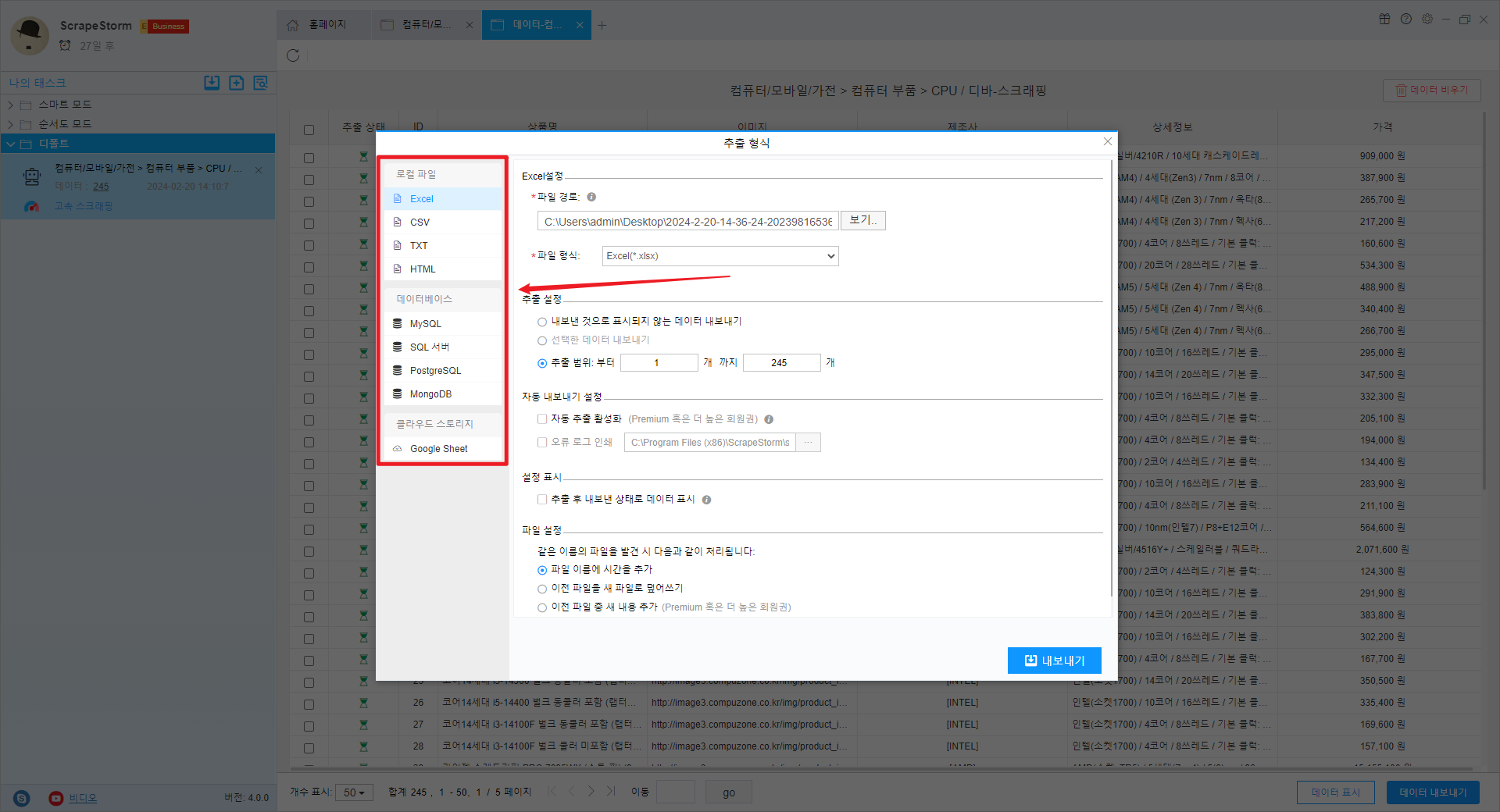1500x812 pixels.
Task: Choose Google Sheet cloud storage
Action: (x=443, y=449)
